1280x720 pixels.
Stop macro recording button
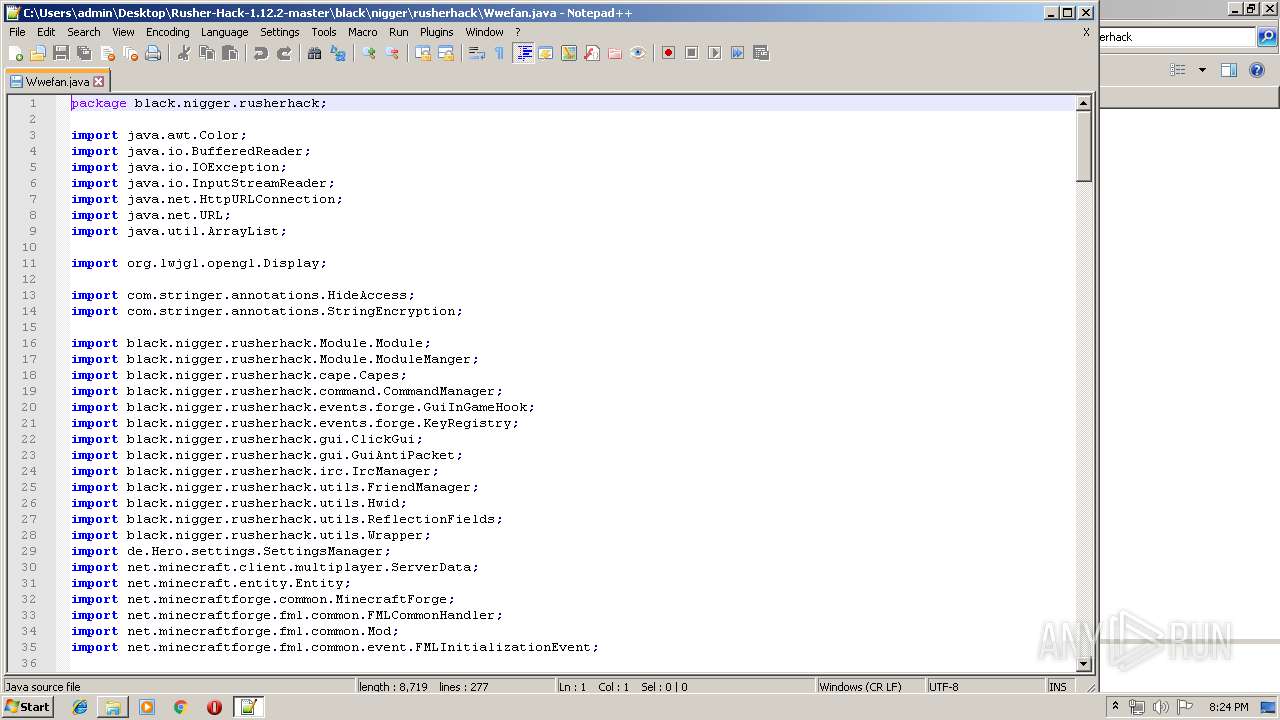[691, 53]
